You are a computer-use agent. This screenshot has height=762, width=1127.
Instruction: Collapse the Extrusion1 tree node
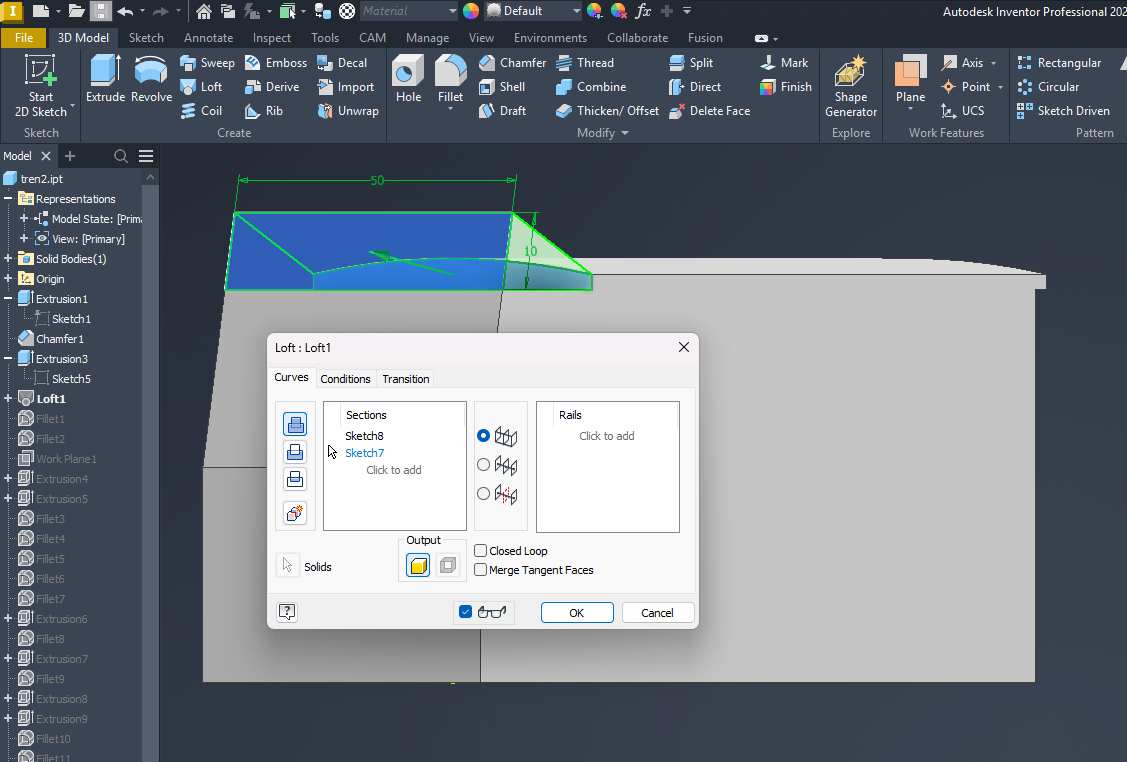8,298
